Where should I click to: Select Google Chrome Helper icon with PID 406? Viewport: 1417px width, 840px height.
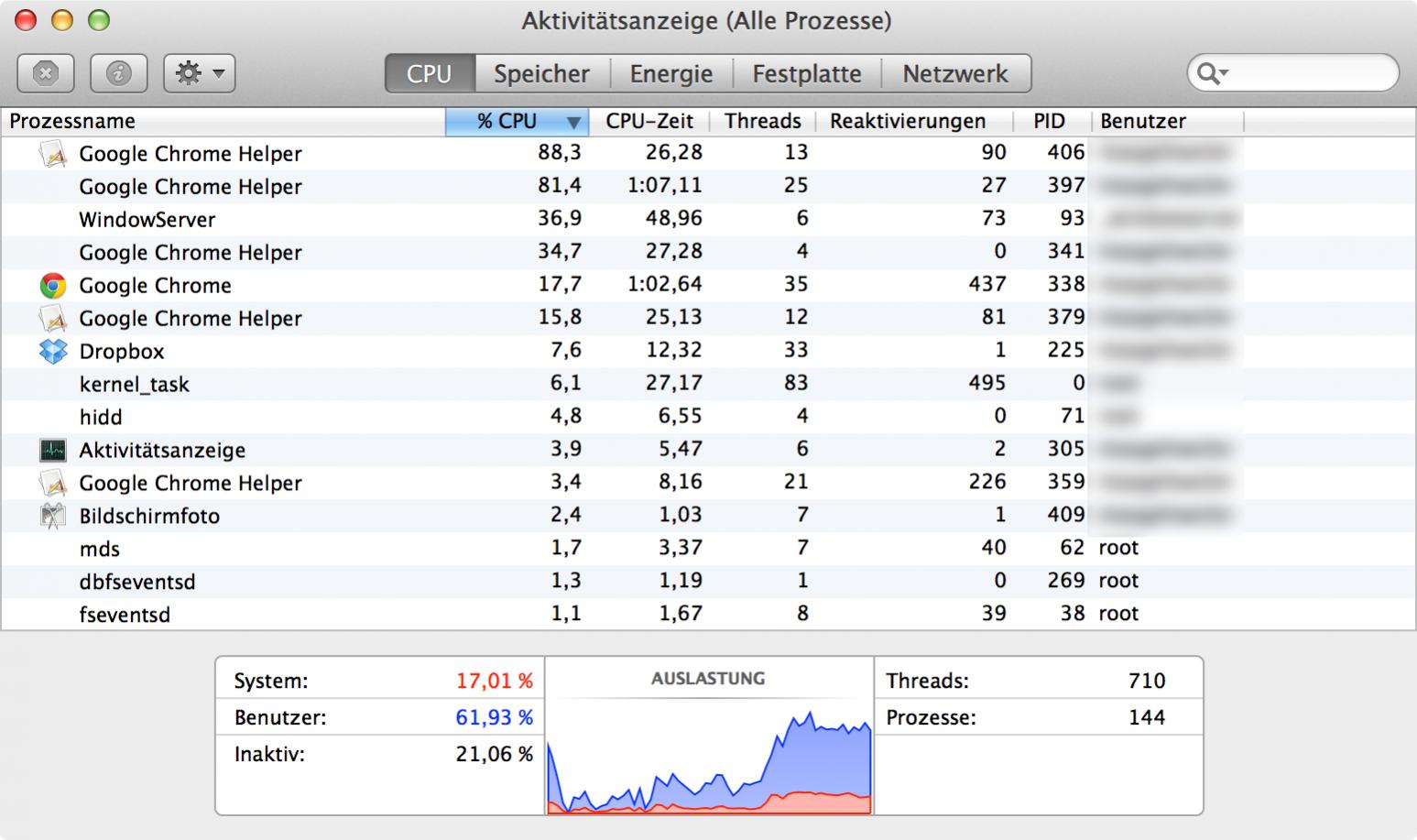click(x=53, y=154)
